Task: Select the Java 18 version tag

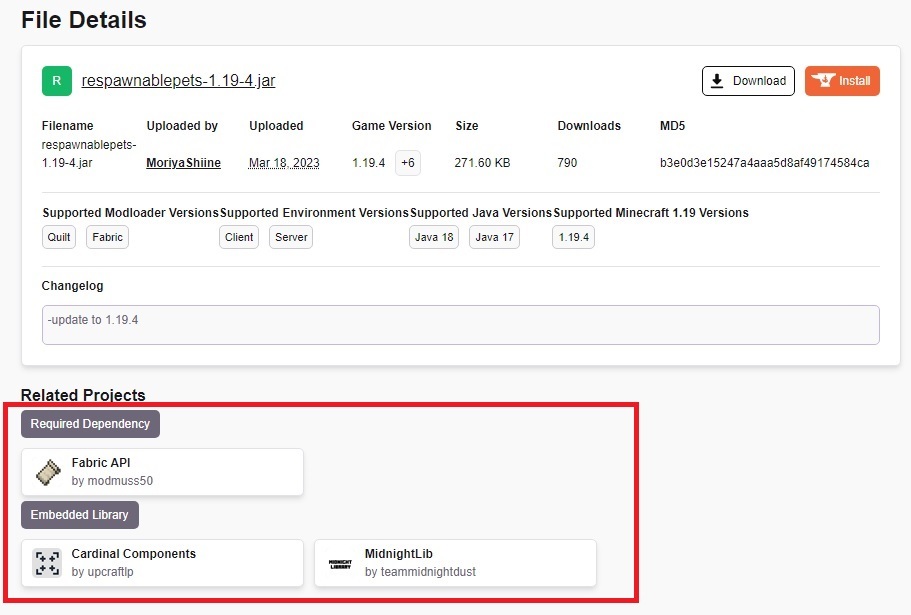Action: (x=434, y=238)
